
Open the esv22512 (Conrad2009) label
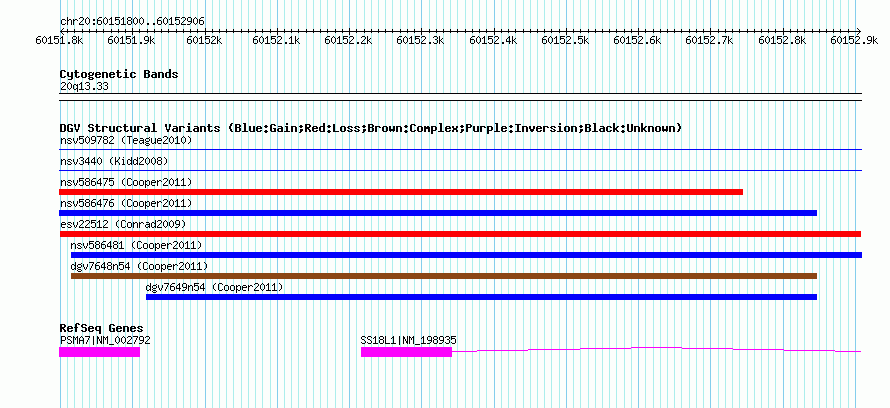point(123,224)
